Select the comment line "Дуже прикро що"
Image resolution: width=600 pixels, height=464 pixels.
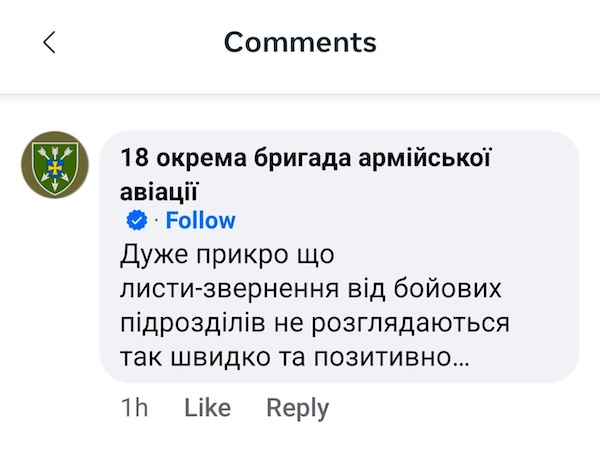pyautogui.click(x=227, y=255)
